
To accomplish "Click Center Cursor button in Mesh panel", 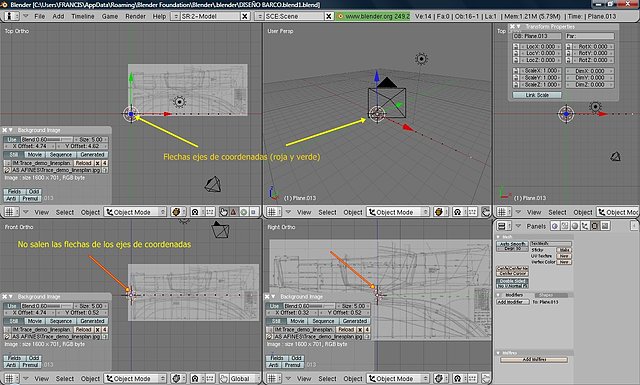I will (x=513, y=273).
